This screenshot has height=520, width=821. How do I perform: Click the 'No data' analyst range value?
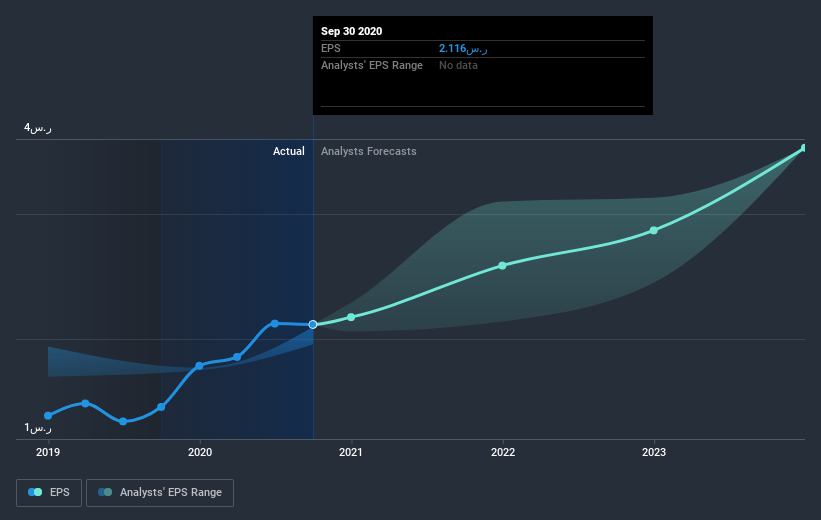point(458,65)
